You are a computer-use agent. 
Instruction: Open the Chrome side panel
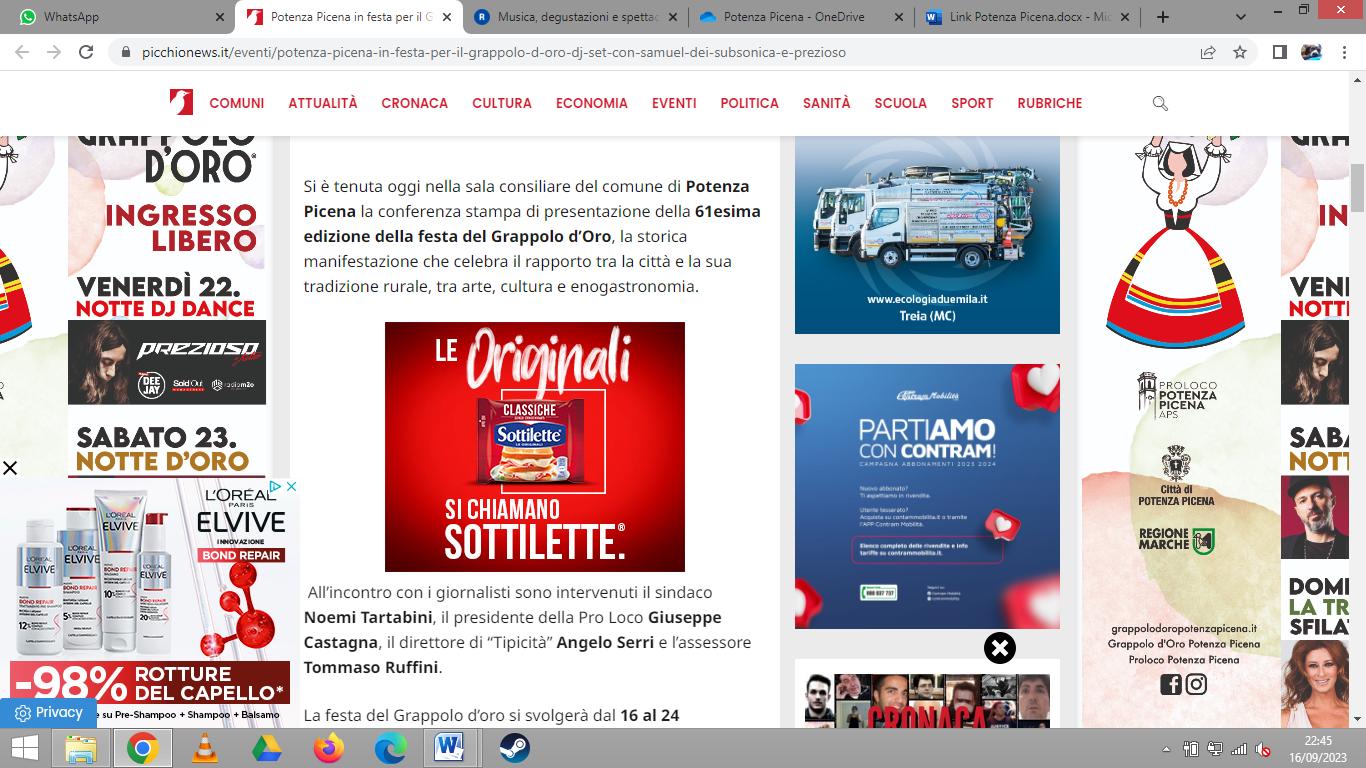click(1279, 52)
